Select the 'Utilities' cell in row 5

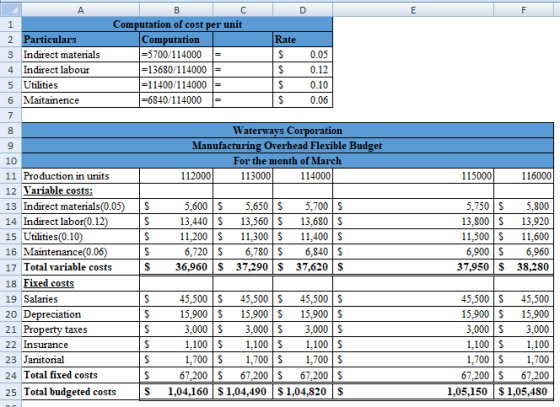[81, 85]
